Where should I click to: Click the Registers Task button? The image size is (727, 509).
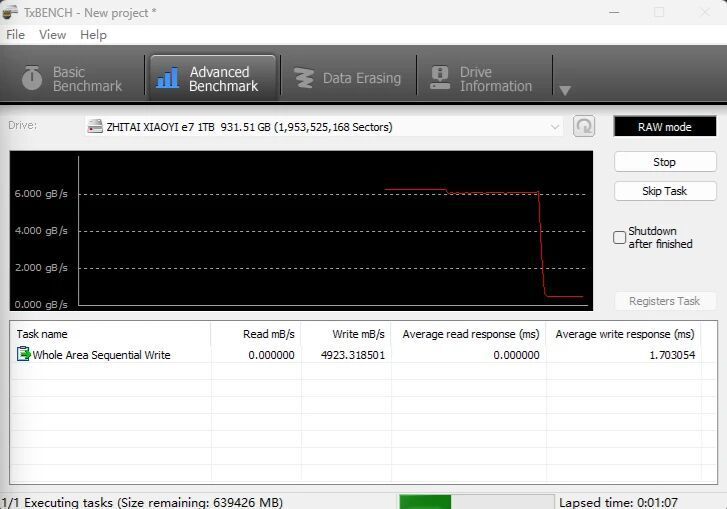[x=665, y=301]
